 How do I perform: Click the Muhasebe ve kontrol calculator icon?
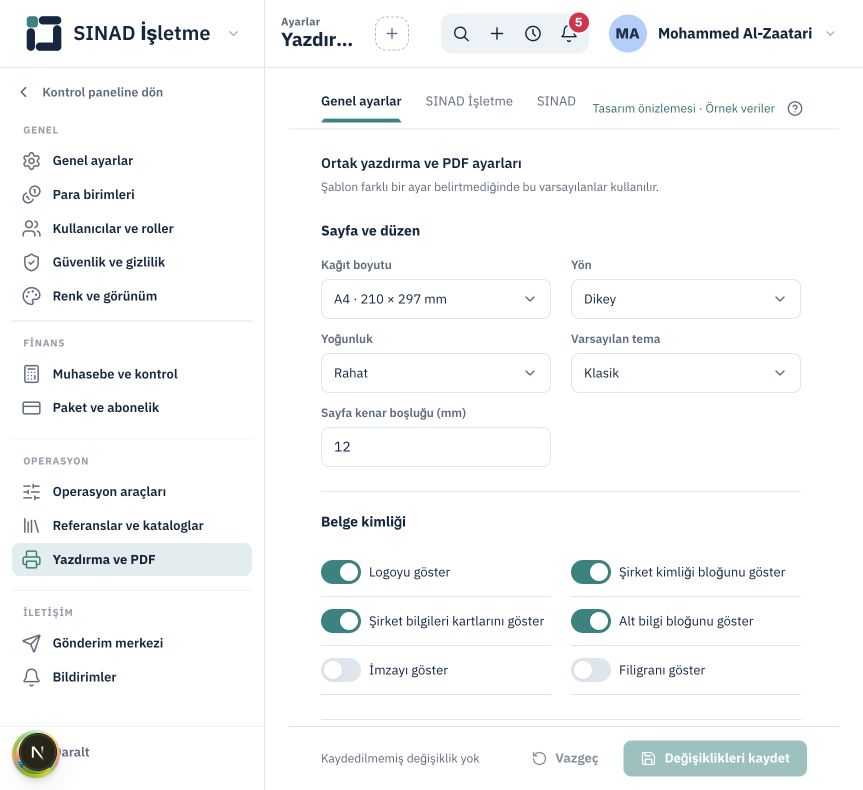[31, 374]
